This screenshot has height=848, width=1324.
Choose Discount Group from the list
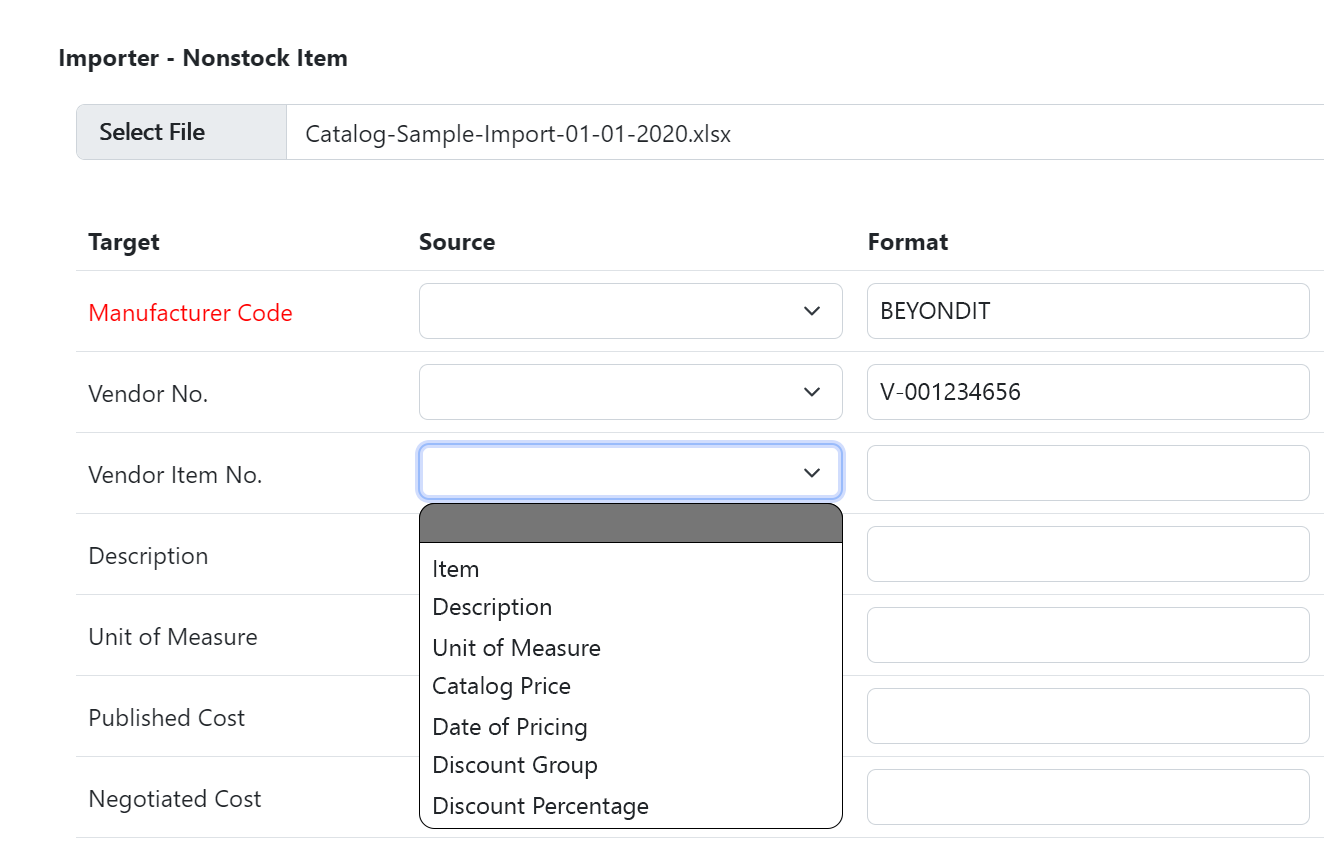[515, 765]
